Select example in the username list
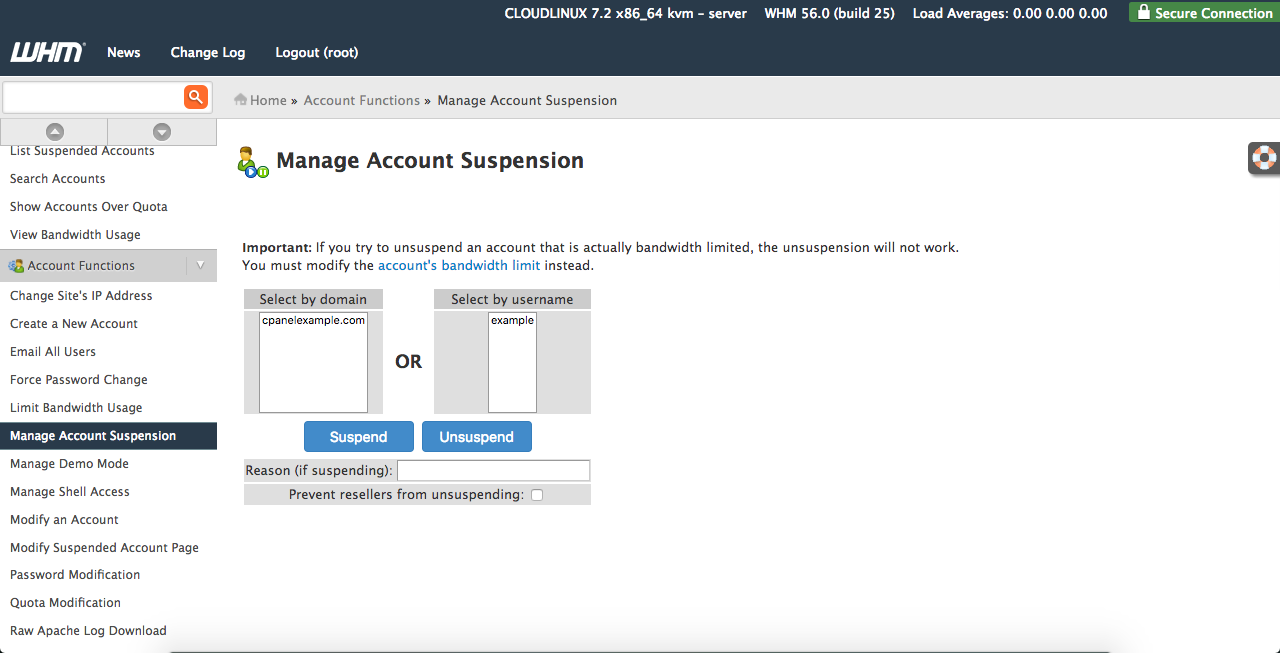 coord(512,320)
